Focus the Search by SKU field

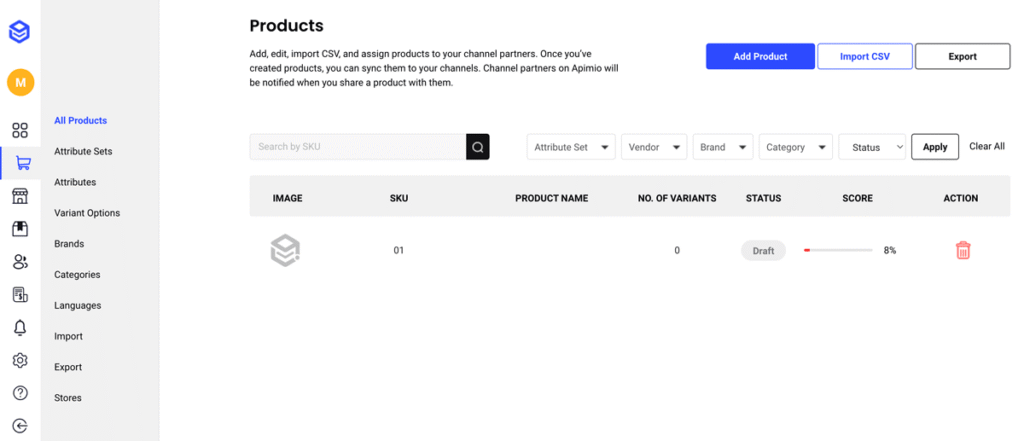[x=358, y=147]
